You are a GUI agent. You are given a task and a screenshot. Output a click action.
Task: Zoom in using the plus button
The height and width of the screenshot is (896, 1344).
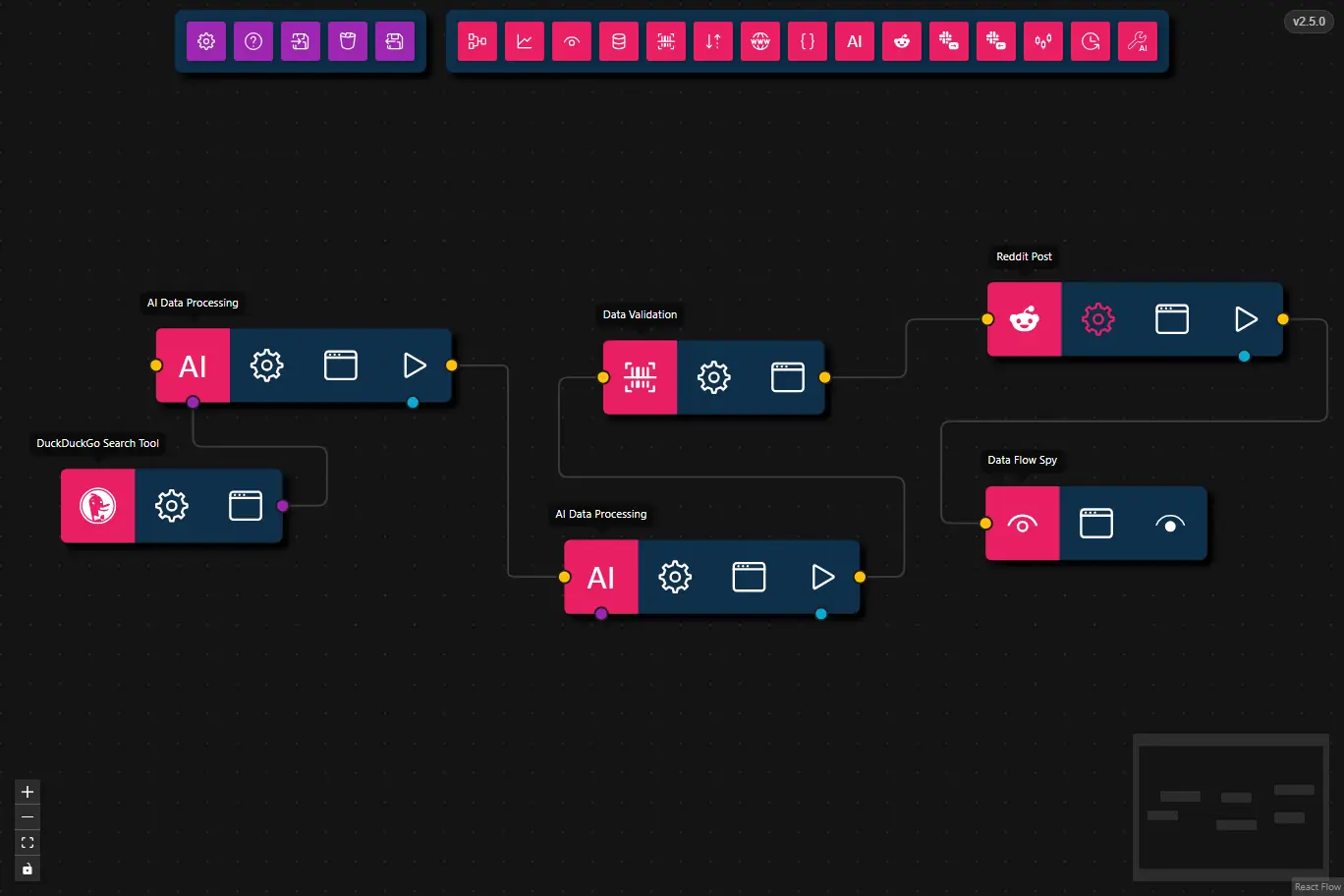[27, 792]
